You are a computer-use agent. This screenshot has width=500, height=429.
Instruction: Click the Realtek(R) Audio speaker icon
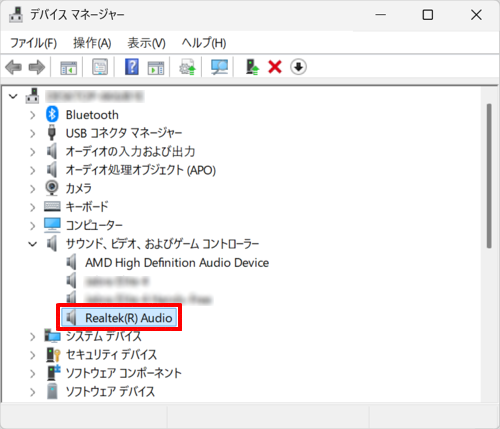(x=71, y=317)
